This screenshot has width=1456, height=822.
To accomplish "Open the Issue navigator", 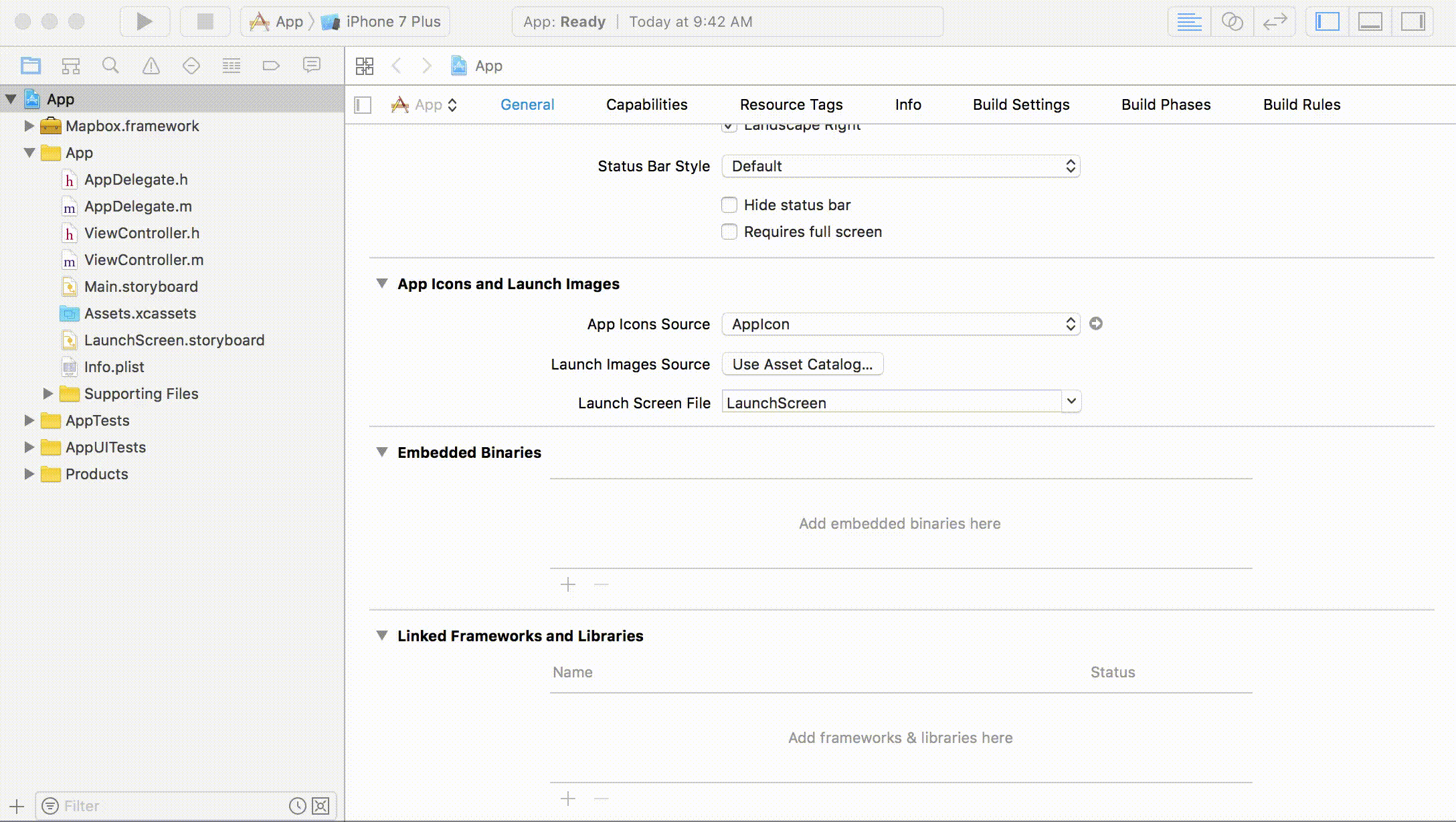I will pos(151,66).
